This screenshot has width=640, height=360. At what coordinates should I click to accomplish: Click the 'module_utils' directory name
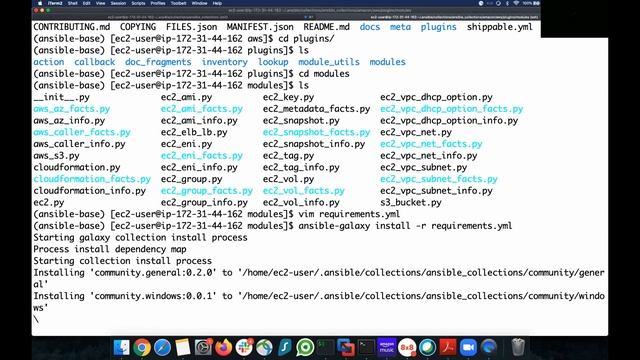(329, 62)
